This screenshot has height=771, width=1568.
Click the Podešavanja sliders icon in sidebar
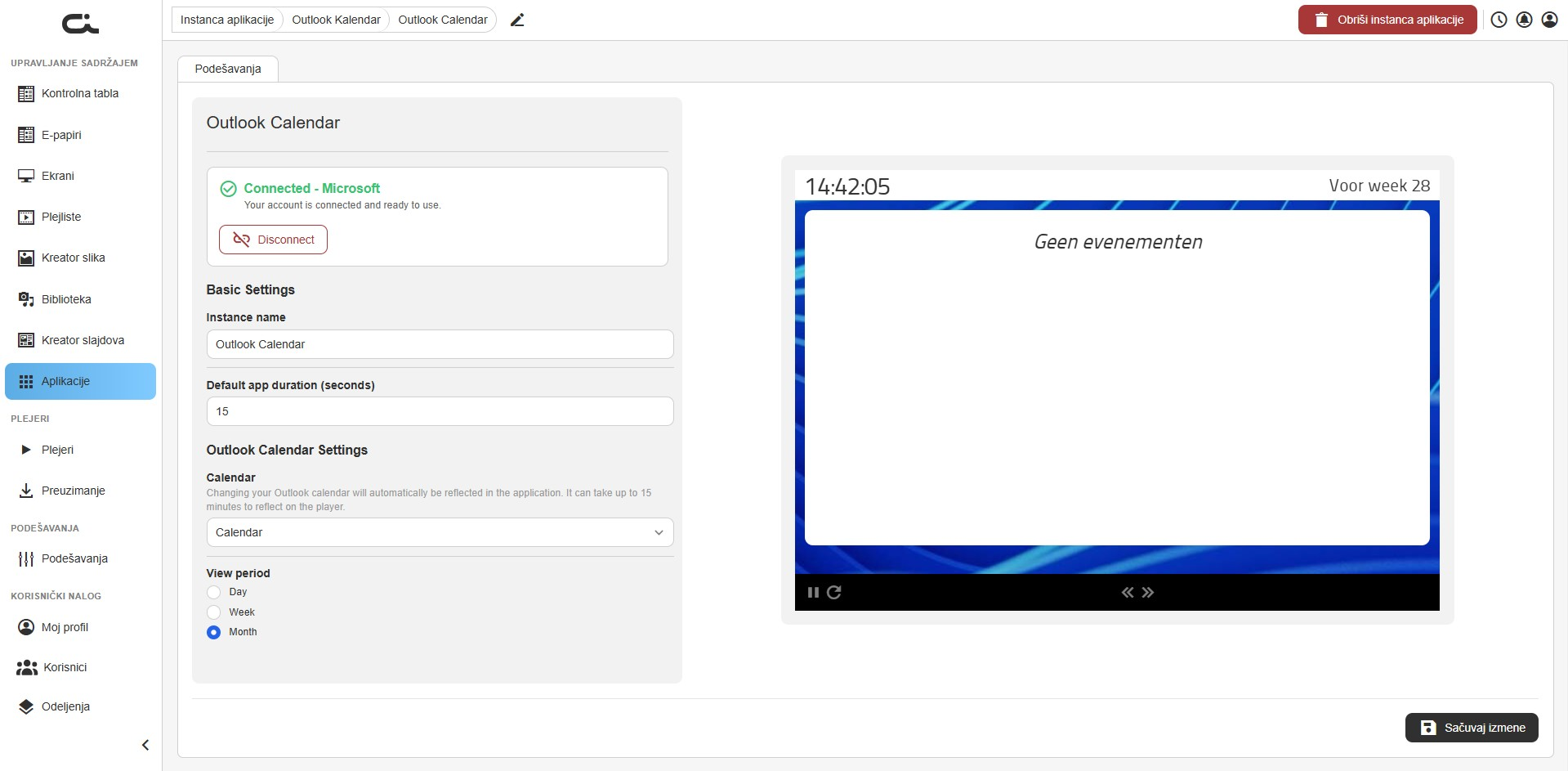pyautogui.click(x=26, y=558)
